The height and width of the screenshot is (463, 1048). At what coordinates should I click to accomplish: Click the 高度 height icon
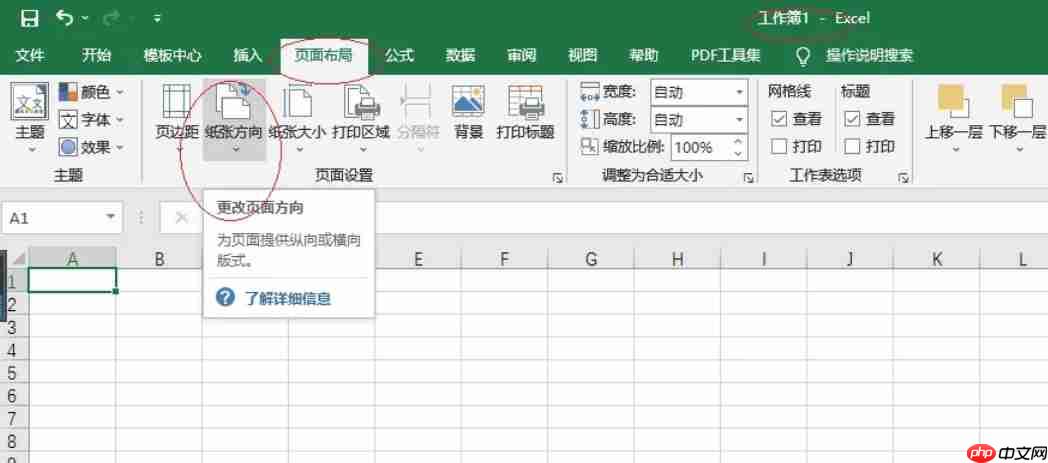(590, 120)
